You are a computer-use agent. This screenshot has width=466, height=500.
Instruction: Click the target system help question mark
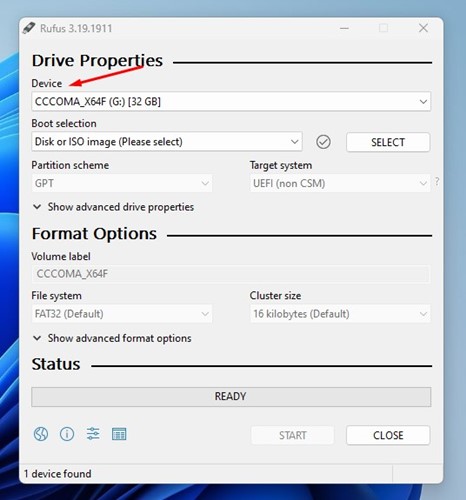coord(437,182)
